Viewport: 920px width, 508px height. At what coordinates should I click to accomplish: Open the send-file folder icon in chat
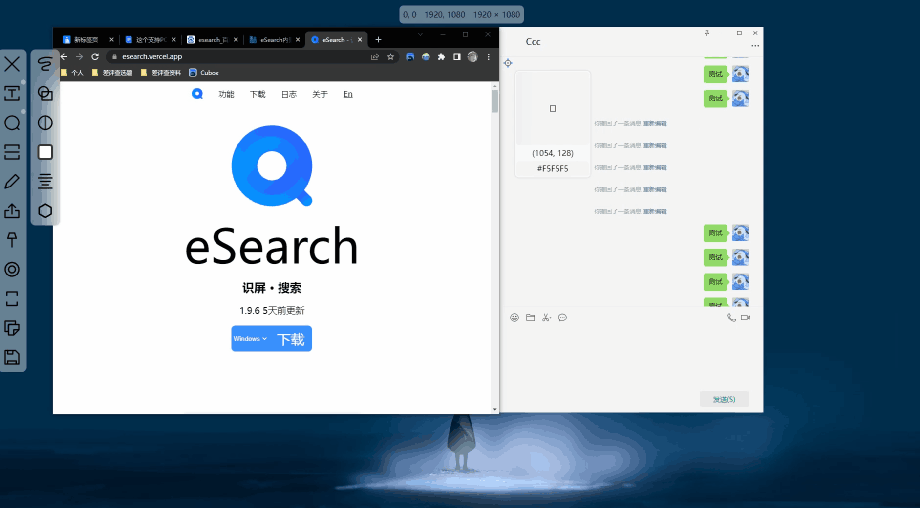click(530, 317)
